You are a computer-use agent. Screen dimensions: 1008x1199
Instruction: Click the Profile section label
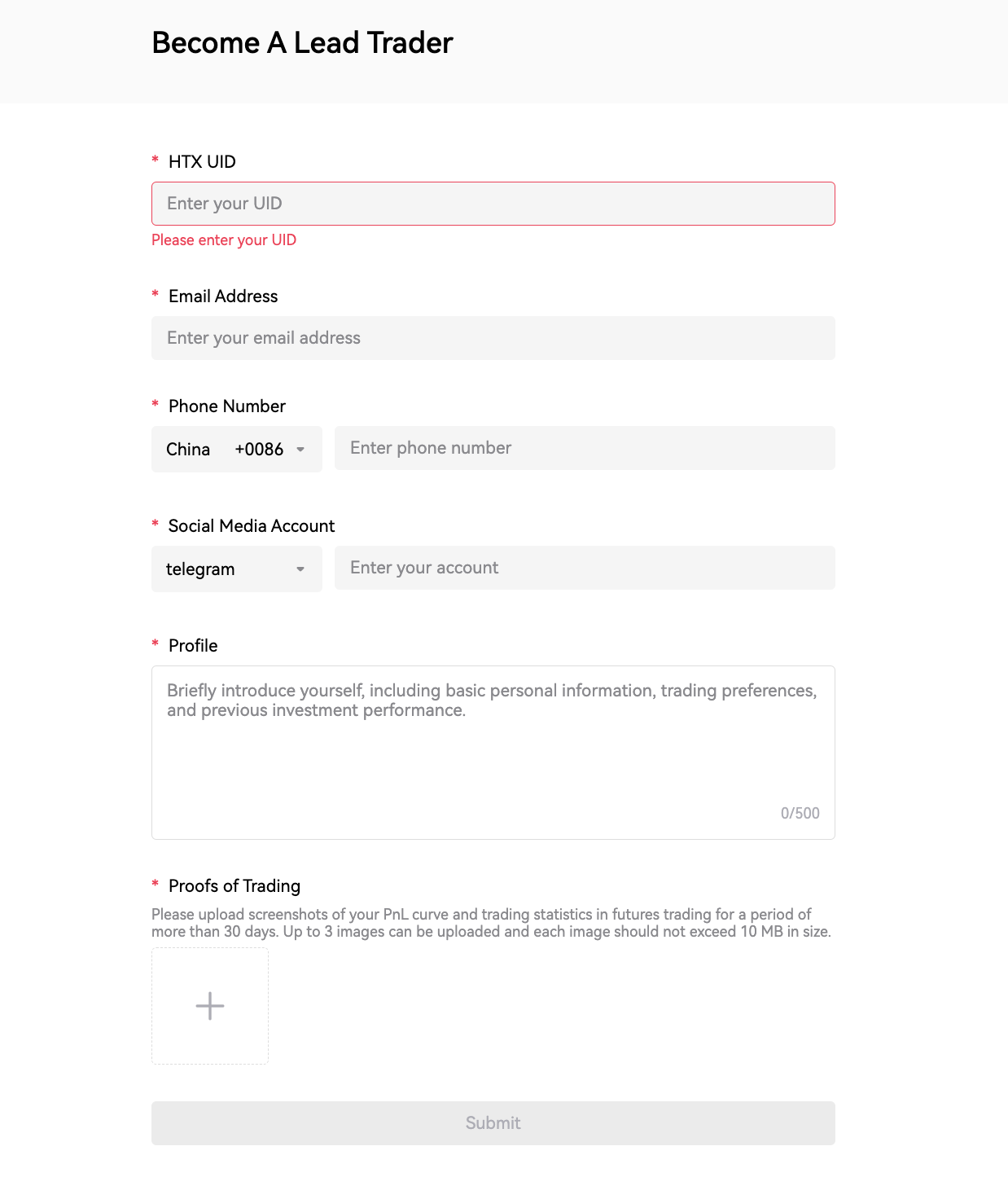(x=193, y=646)
